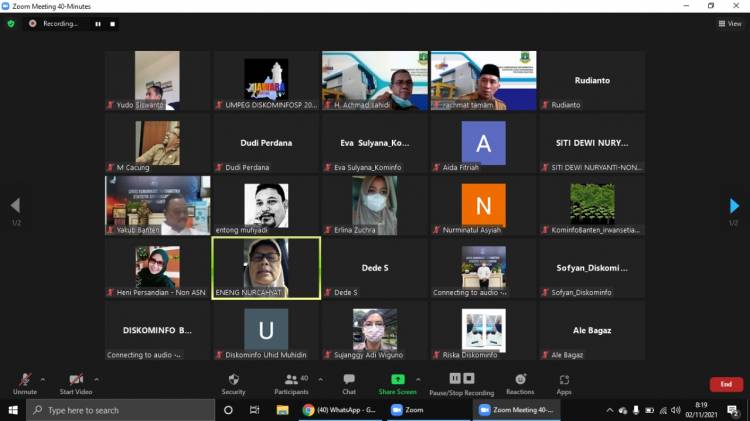Open volume control in system tray
The height and width of the screenshot is (421, 750).
point(676,410)
